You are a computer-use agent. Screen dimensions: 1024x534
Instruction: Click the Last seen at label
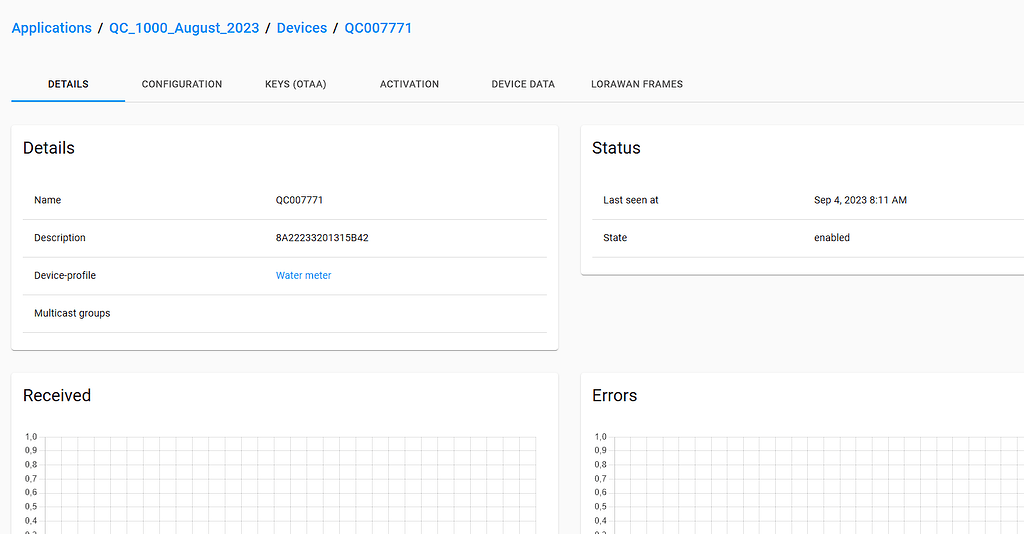click(x=630, y=200)
